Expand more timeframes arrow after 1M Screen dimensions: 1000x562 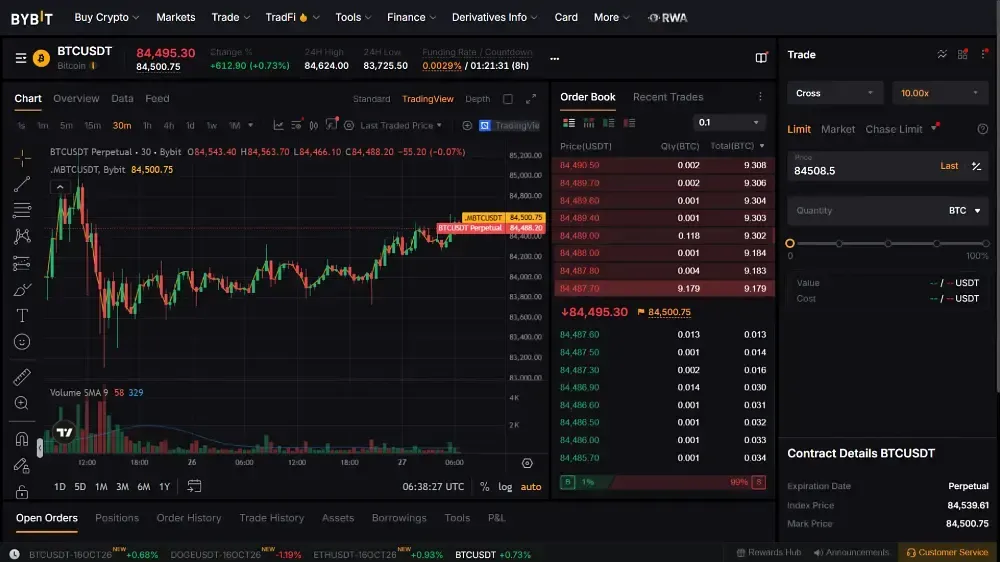tap(251, 126)
